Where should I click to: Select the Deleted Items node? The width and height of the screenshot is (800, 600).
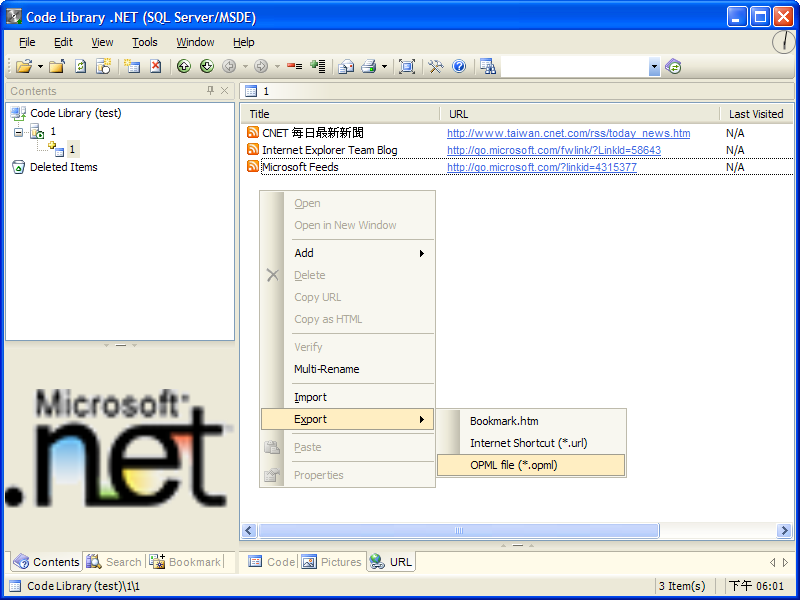pos(64,167)
